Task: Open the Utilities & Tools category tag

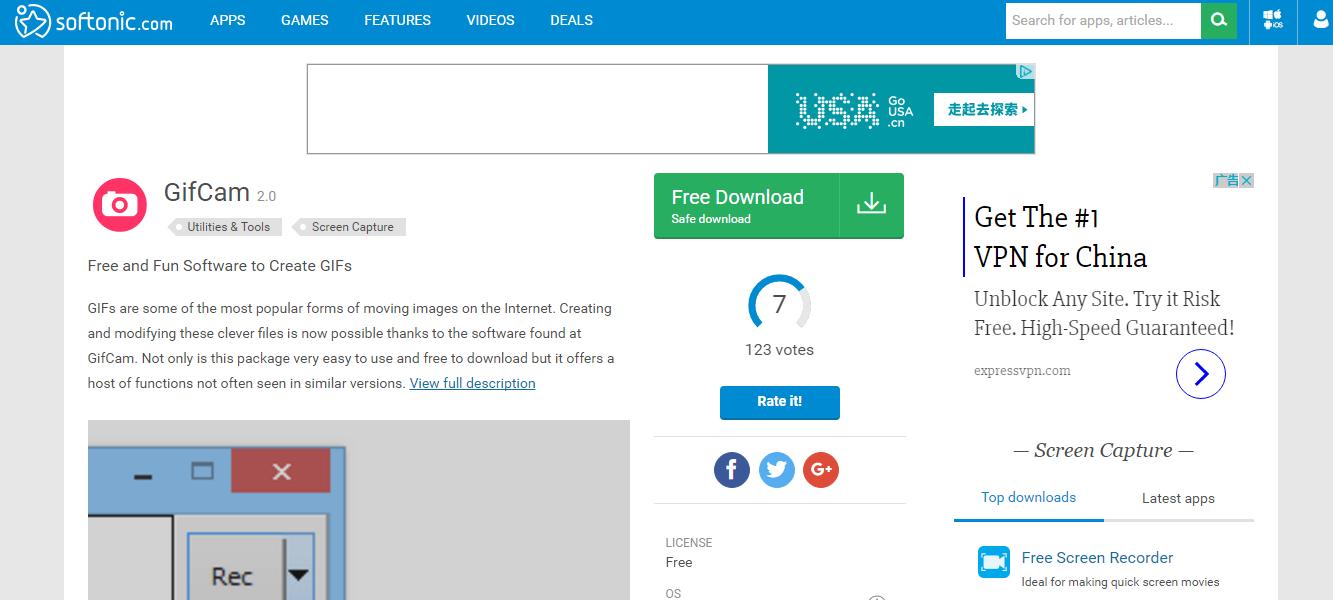Action: 227,227
